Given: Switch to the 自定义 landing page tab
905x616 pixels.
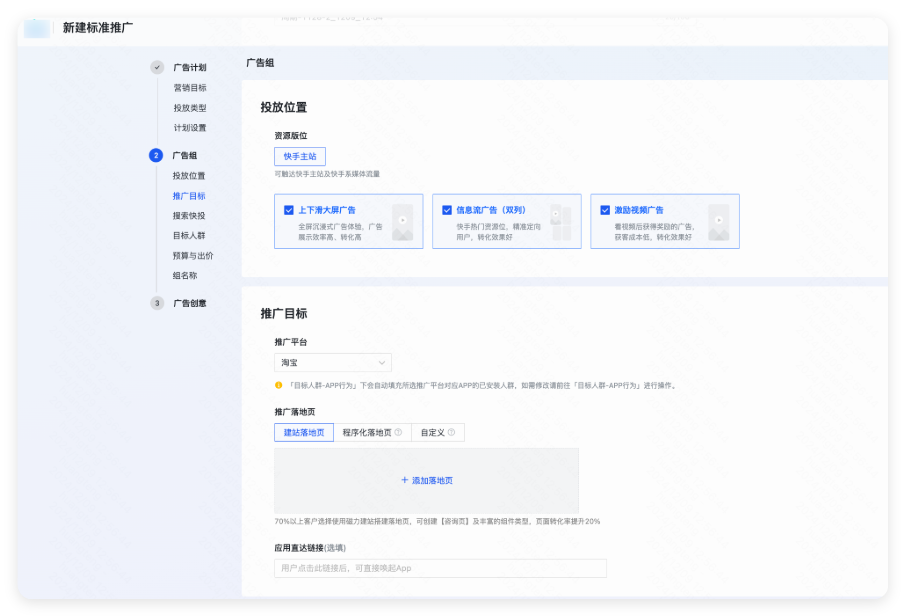Looking at the screenshot, I should (437, 432).
